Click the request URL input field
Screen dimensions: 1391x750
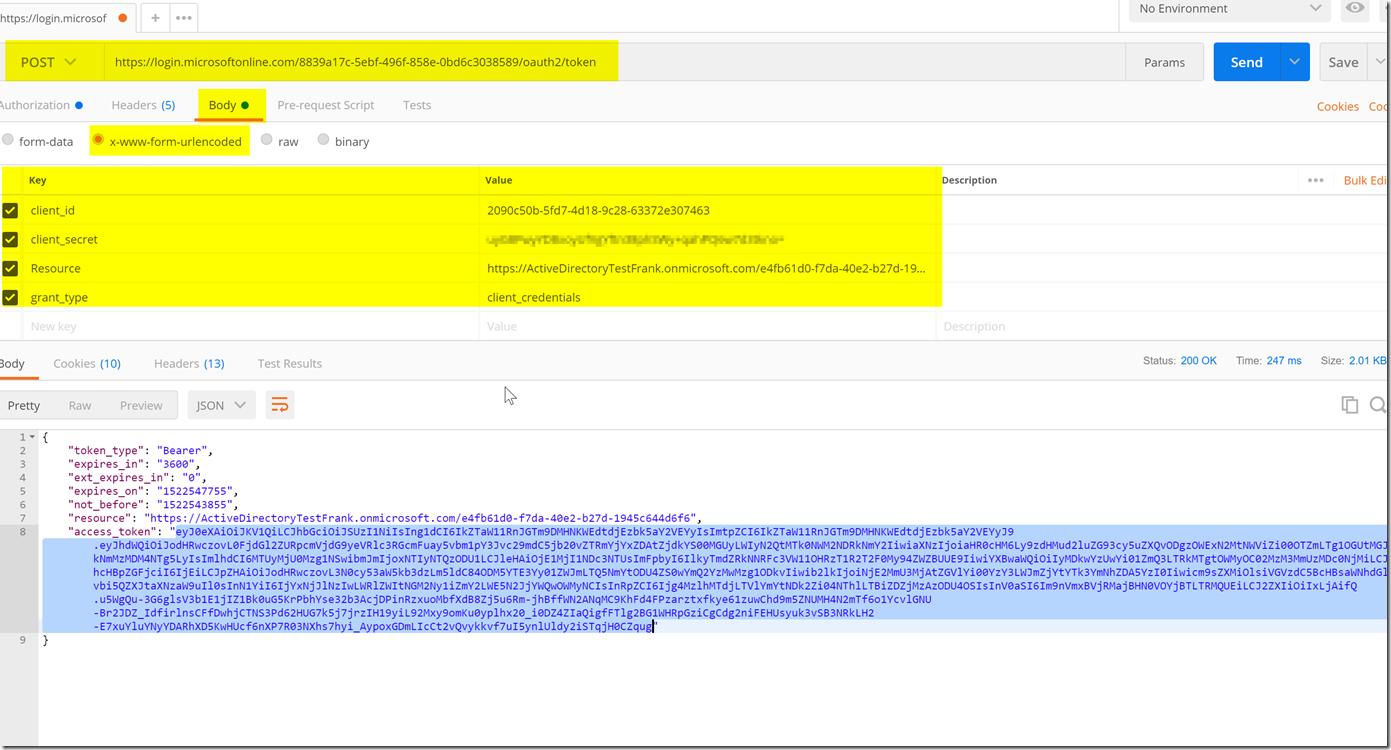pos(615,62)
